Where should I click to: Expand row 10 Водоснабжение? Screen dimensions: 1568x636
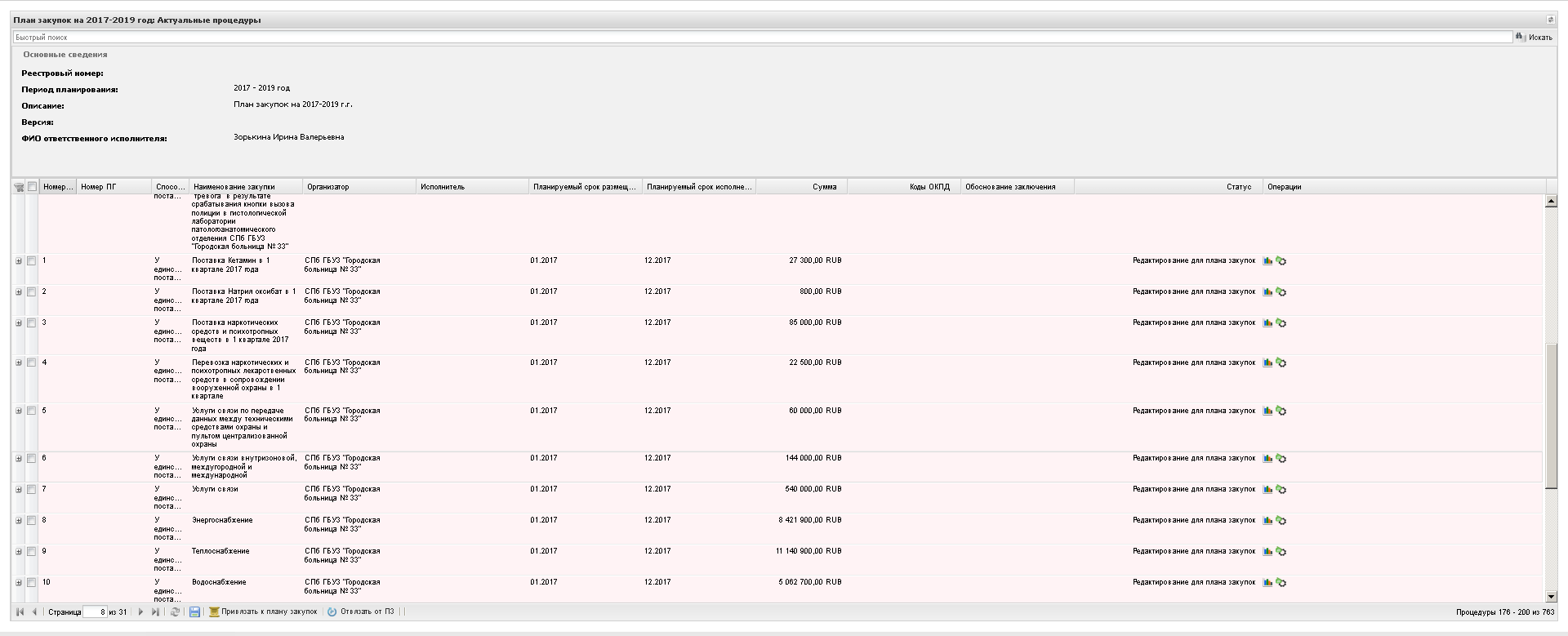(19, 583)
